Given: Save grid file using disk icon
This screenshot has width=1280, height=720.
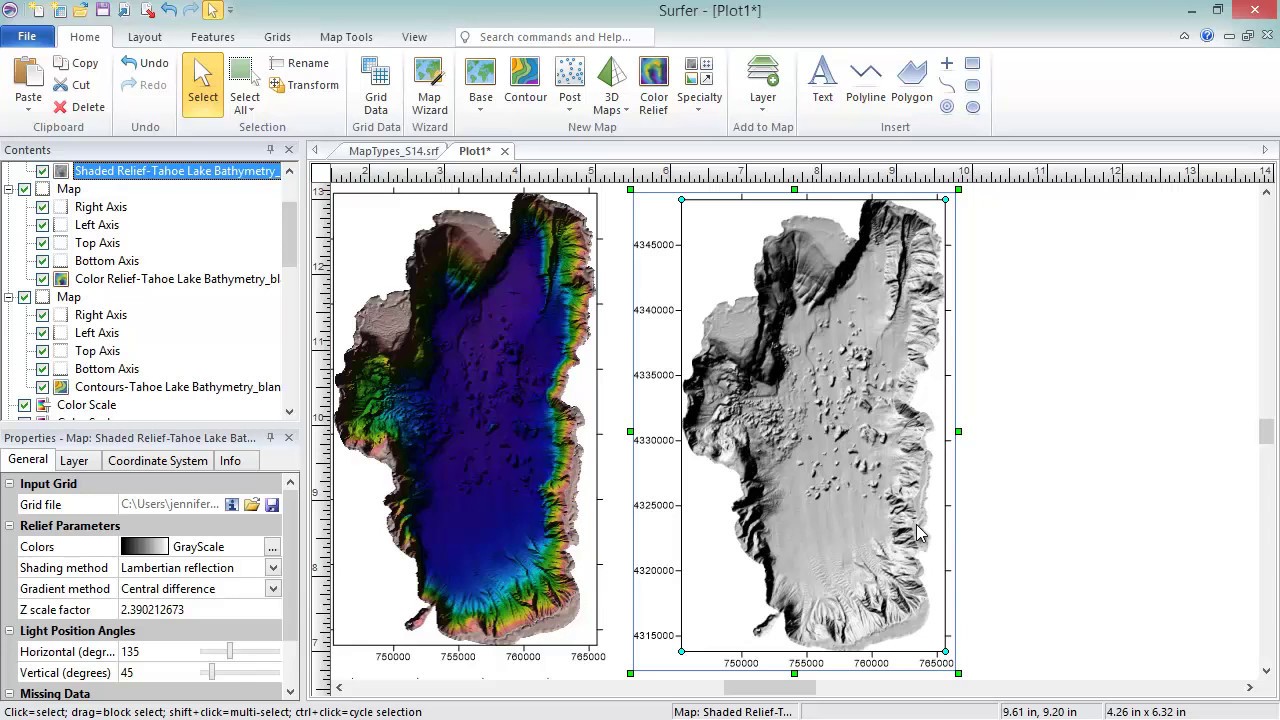Looking at the screenshot, I should [272, 505].
